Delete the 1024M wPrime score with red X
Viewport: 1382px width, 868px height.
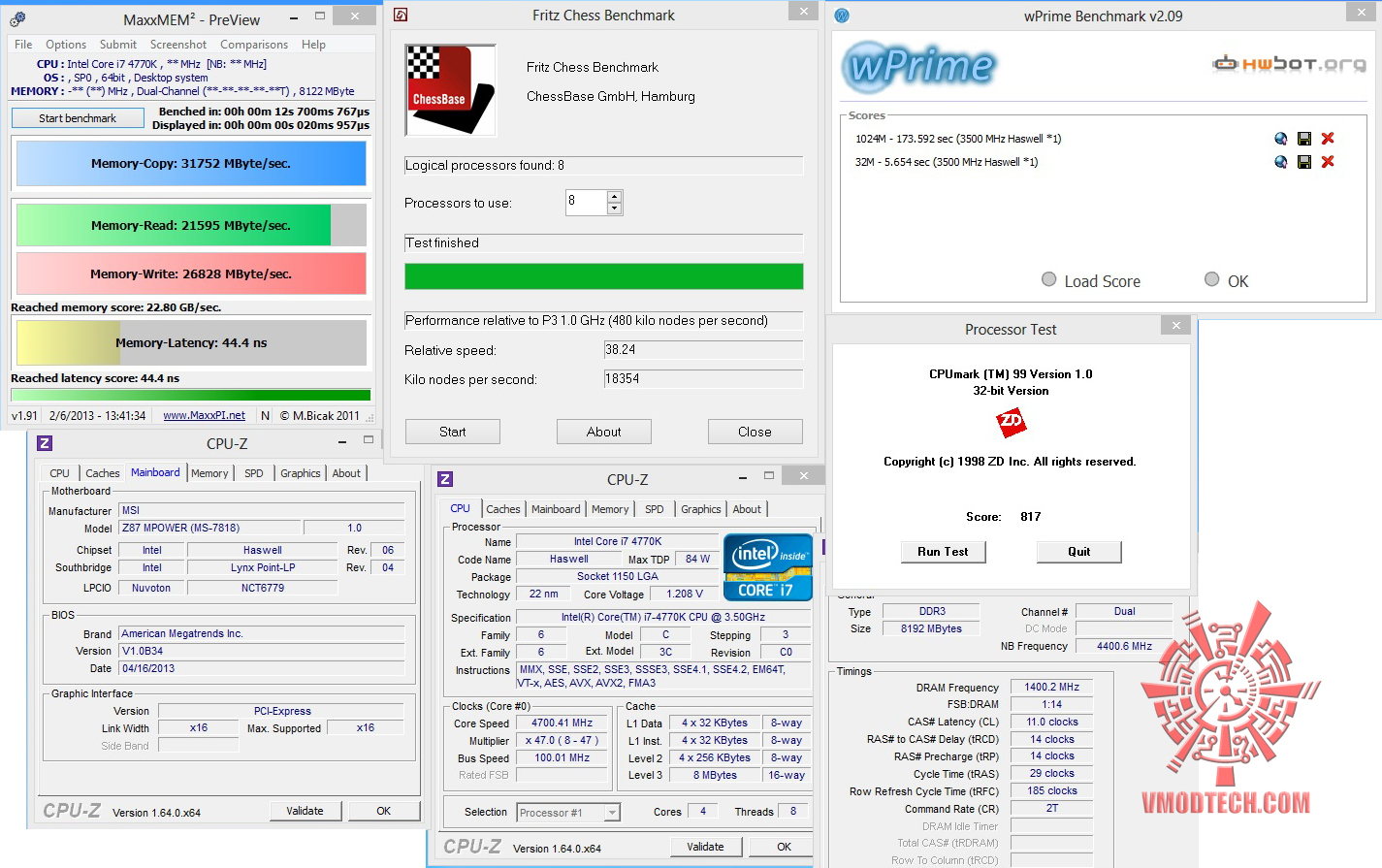1328,139
